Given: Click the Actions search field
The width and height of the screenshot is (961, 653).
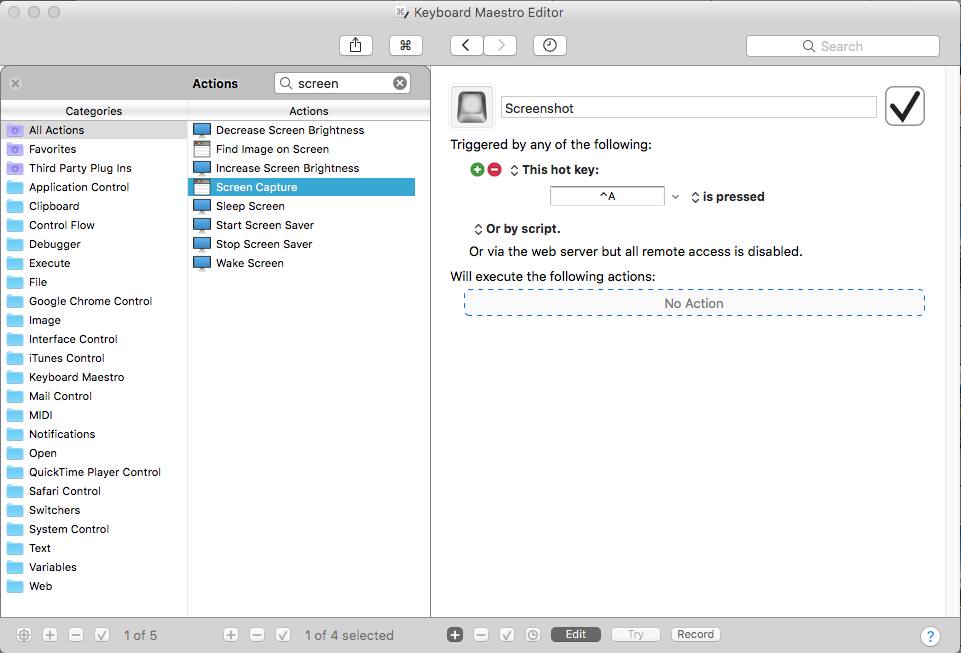Looking at the screenshot, I should pyautogui.click(x=342, y=83).
